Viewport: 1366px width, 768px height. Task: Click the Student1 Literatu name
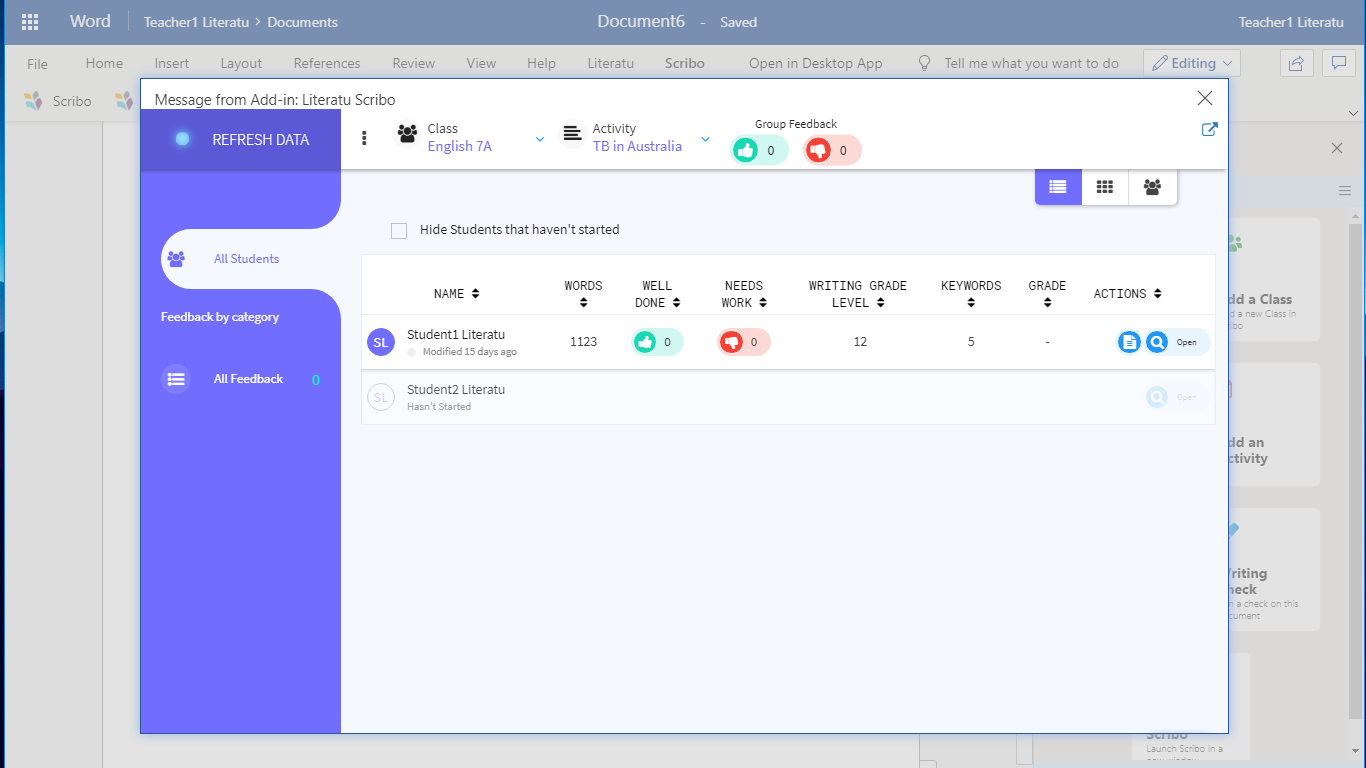[456, 334]
